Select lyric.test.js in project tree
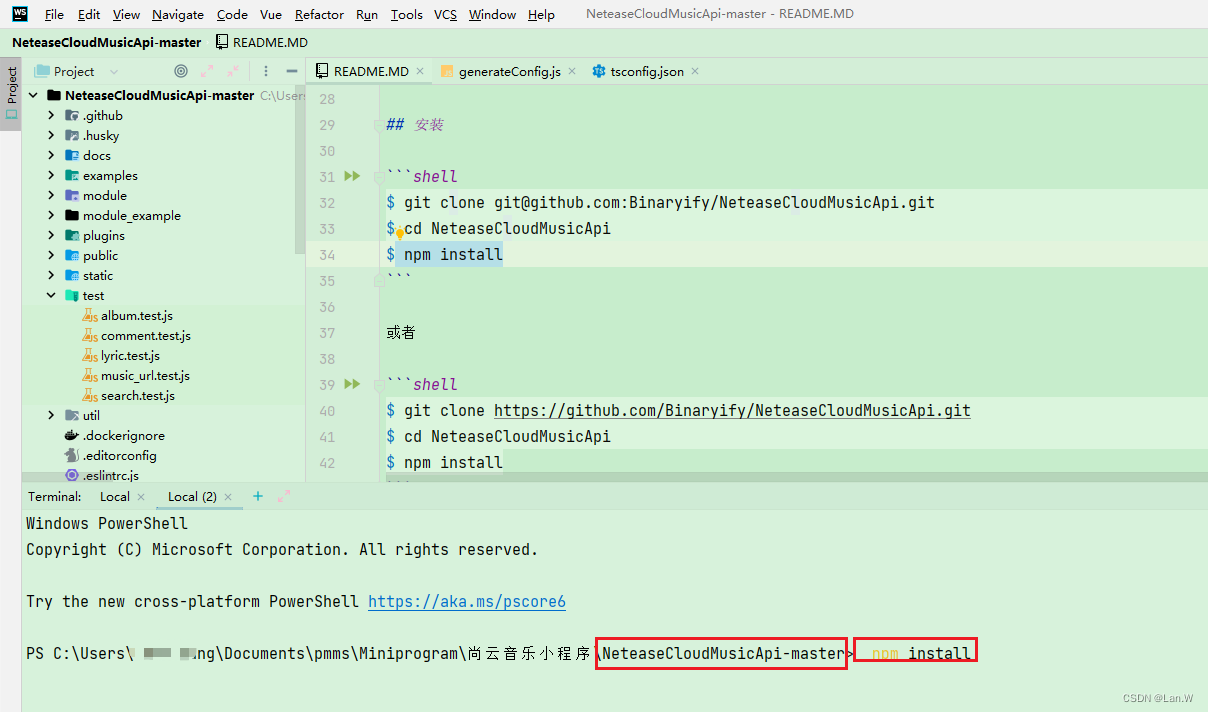The width and height of the screenshot is (1208, 712). (130, 356)
